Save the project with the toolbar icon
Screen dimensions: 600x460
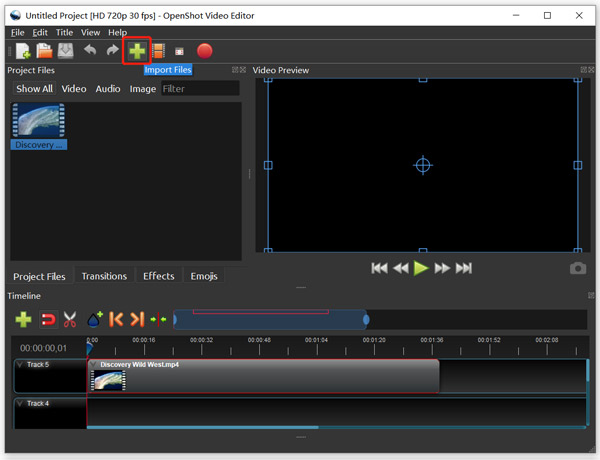65,51
